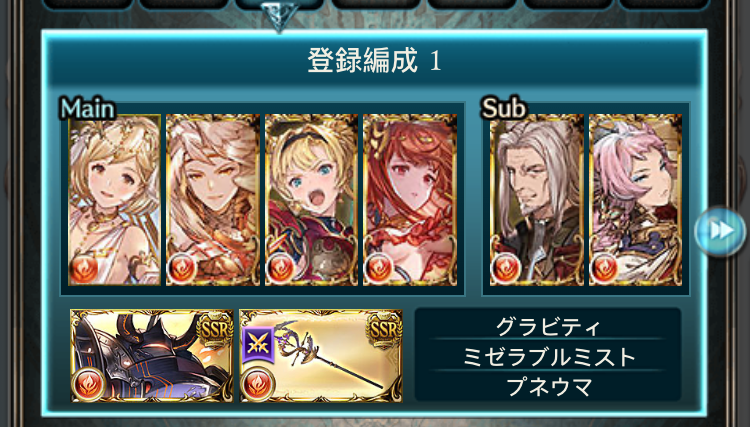
Task: Click fire element icon on the staff weapon
Action: pos(257,384)
